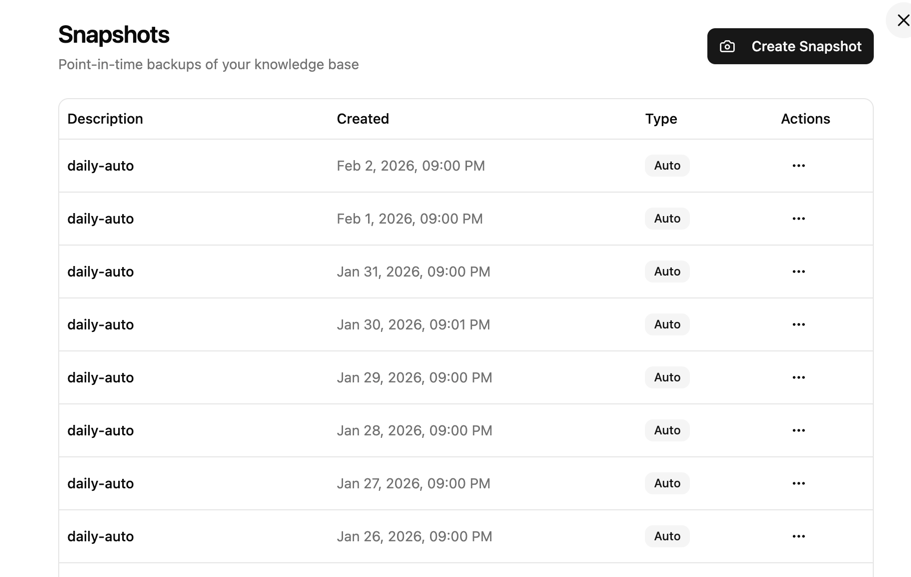Select the Feb 1, 2026 timestamp text
The image size is (911, 577).
coord(409,218)
